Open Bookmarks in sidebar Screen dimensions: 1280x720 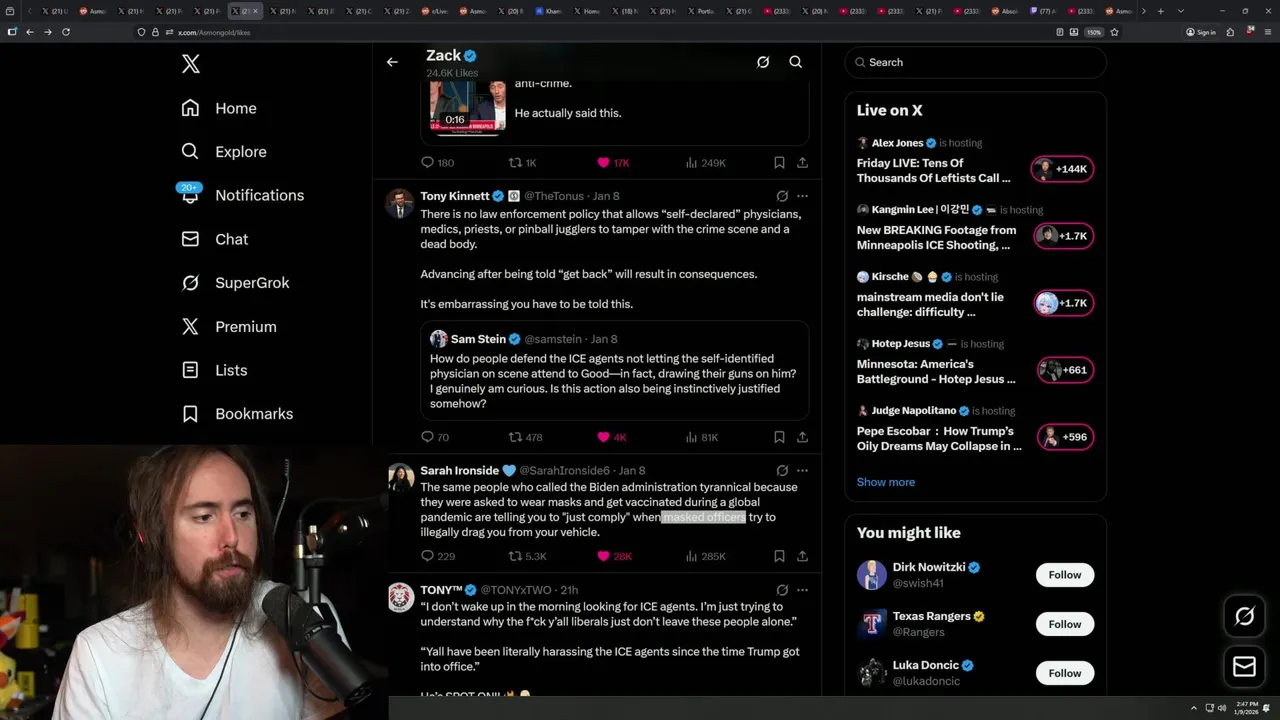[x=237, y=413]
